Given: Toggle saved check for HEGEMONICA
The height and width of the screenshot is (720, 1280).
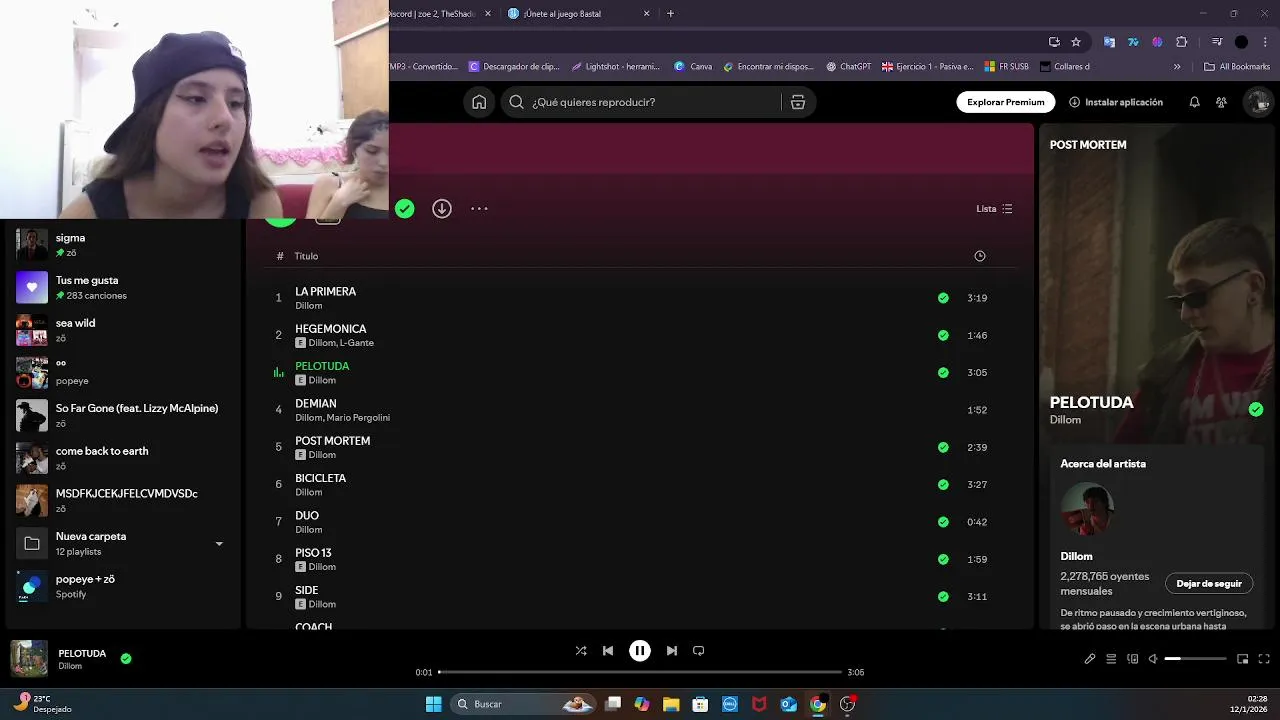Looking at the screenshot, I should click(943, 335).
